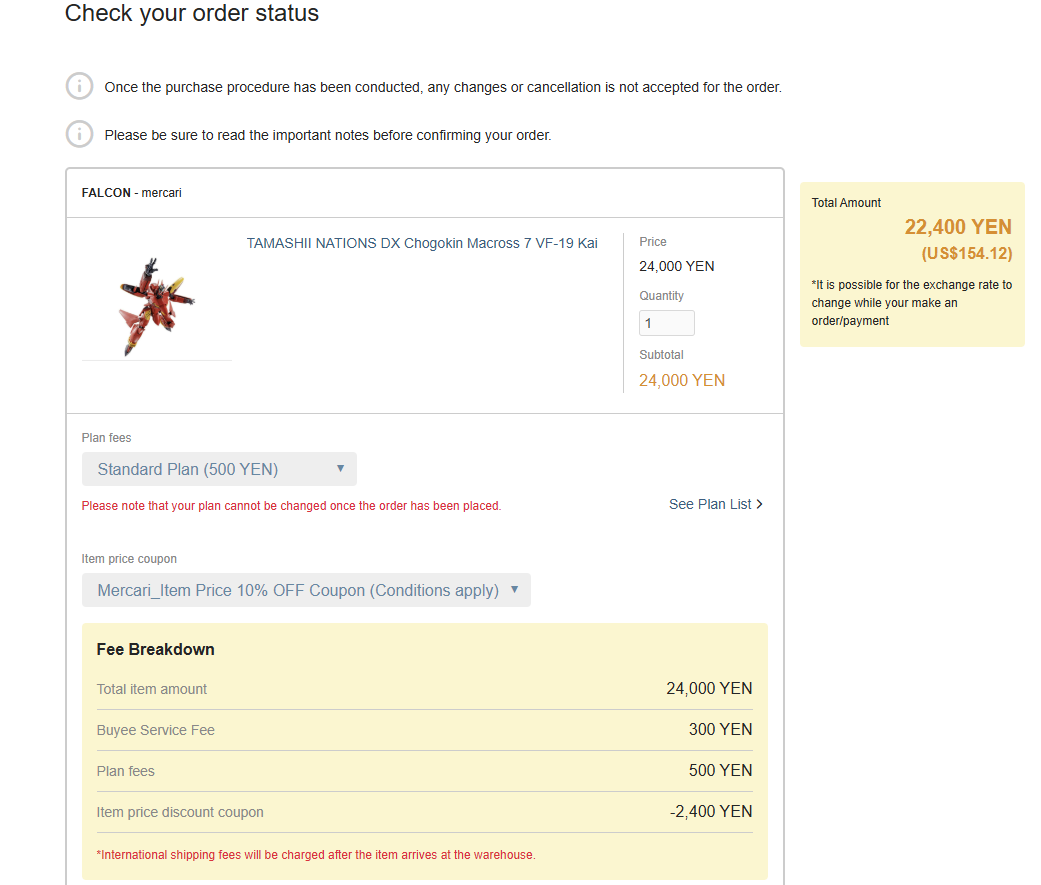Open the Standard Plan (500 YEN) dropdown
The height and width of the screenshot is (885, 1041).
click(x=218, y=469)
